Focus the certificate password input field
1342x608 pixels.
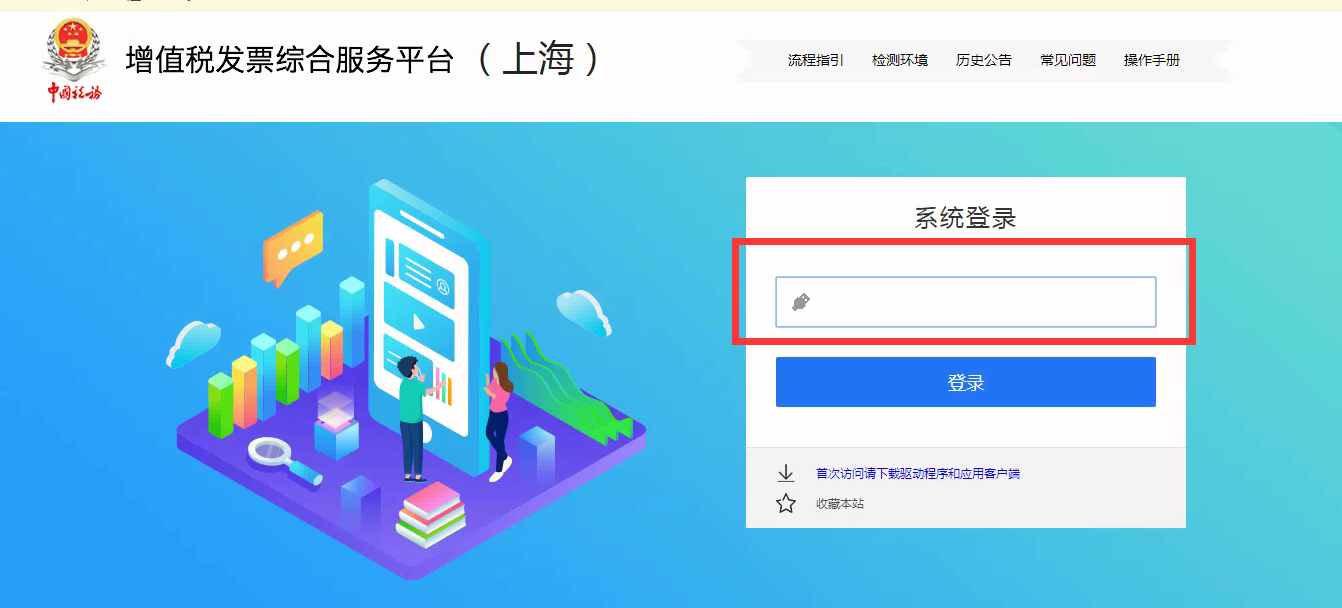[965, 302]
